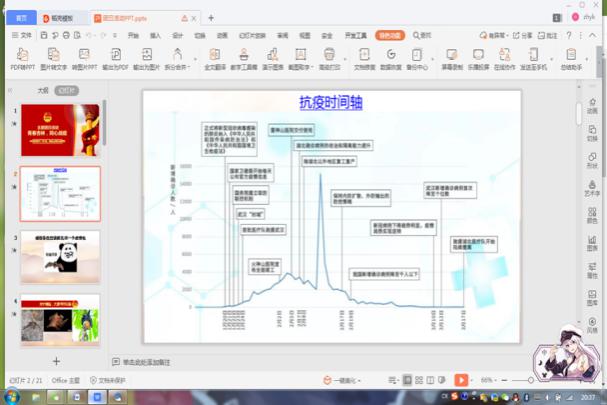607x405 pixels.
Task: Switch to the 稻壳模板 tab
Action: (62, 18)
